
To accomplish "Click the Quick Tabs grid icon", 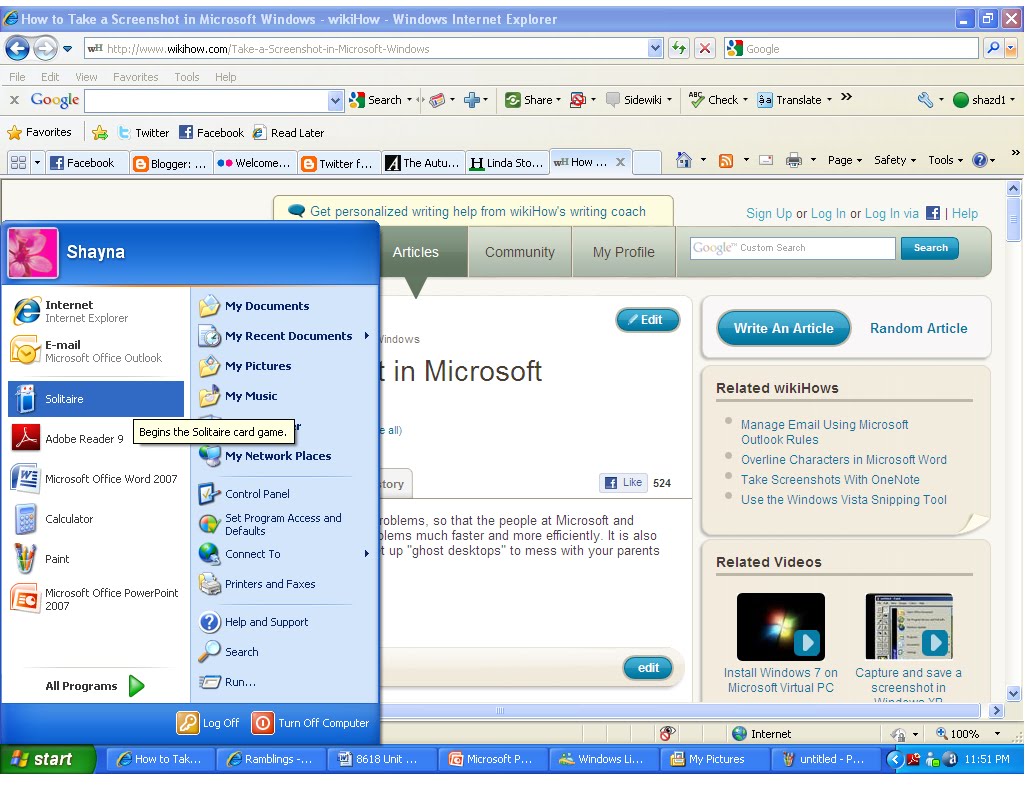I will (x=18, y=163).
